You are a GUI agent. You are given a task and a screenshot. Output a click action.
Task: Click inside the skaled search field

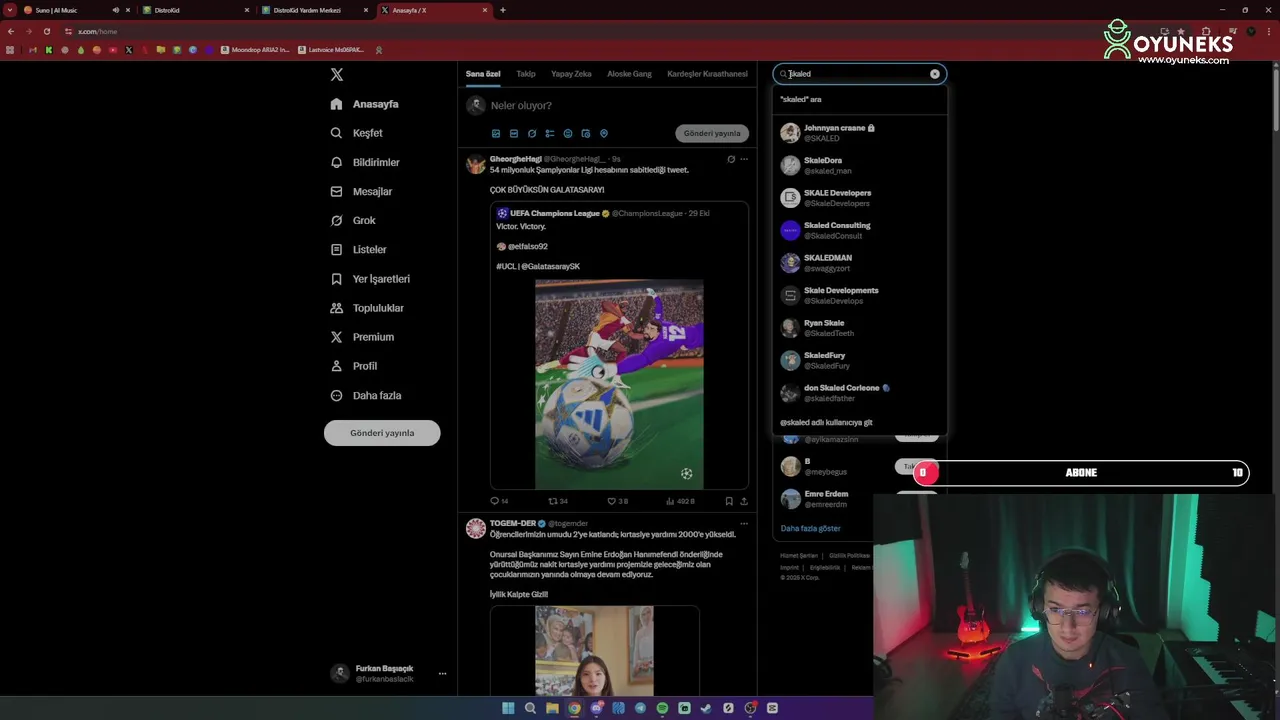coord(859,74)
